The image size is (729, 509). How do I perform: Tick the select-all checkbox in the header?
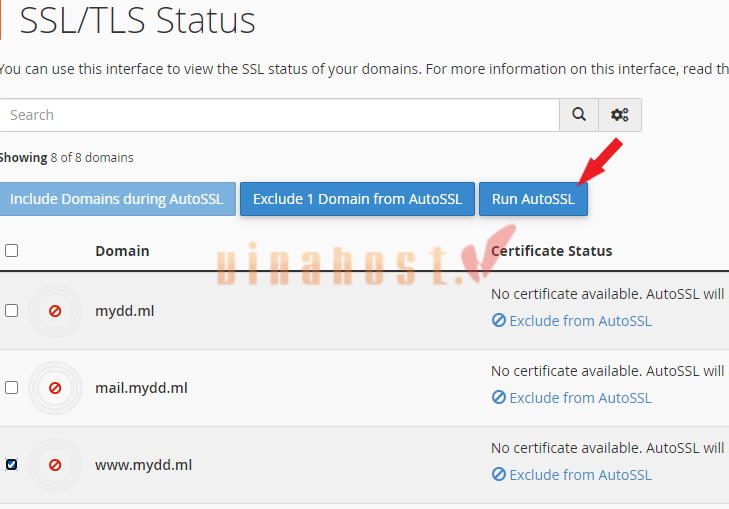12,251
